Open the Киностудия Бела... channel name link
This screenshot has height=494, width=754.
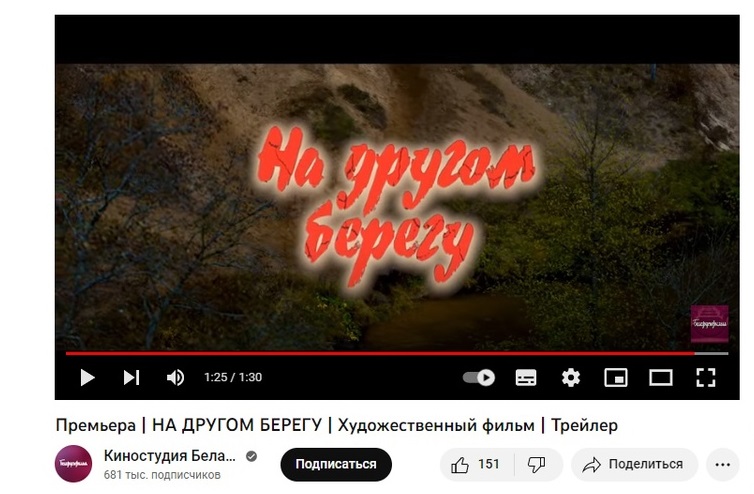(x=170, y=456)
